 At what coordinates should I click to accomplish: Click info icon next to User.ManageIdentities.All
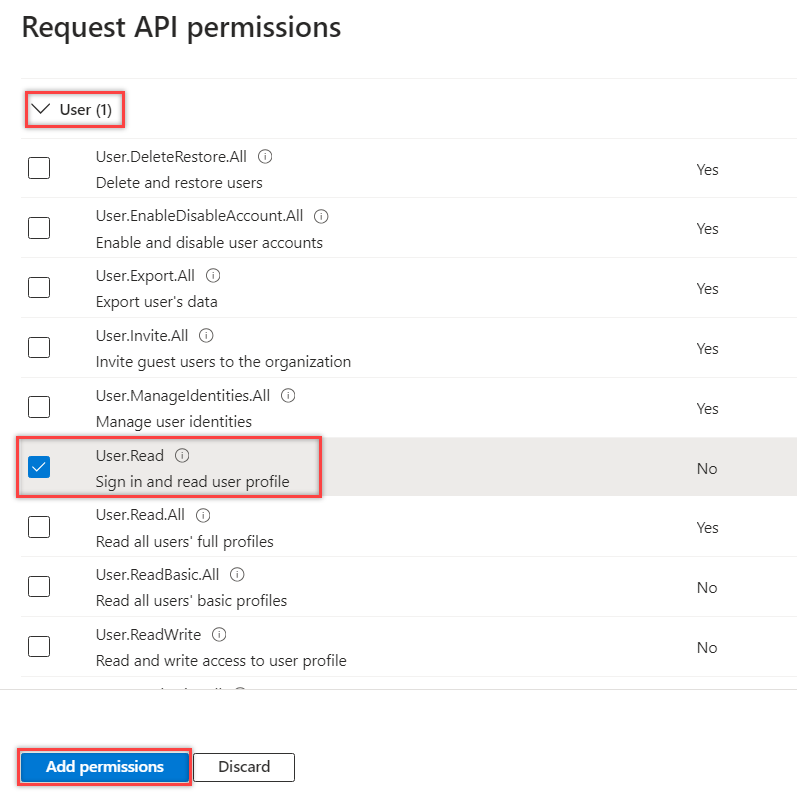[x=288, y=396]
